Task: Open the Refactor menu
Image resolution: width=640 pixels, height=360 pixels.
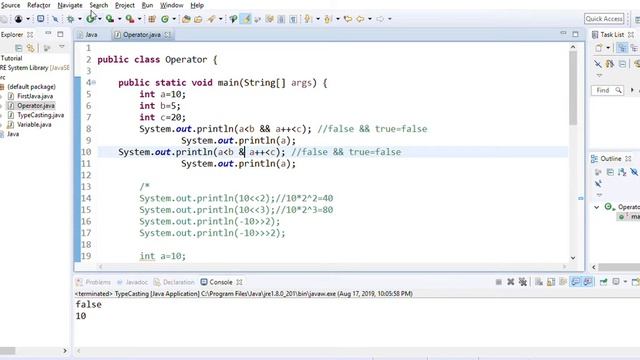Action: coord(39,5)
